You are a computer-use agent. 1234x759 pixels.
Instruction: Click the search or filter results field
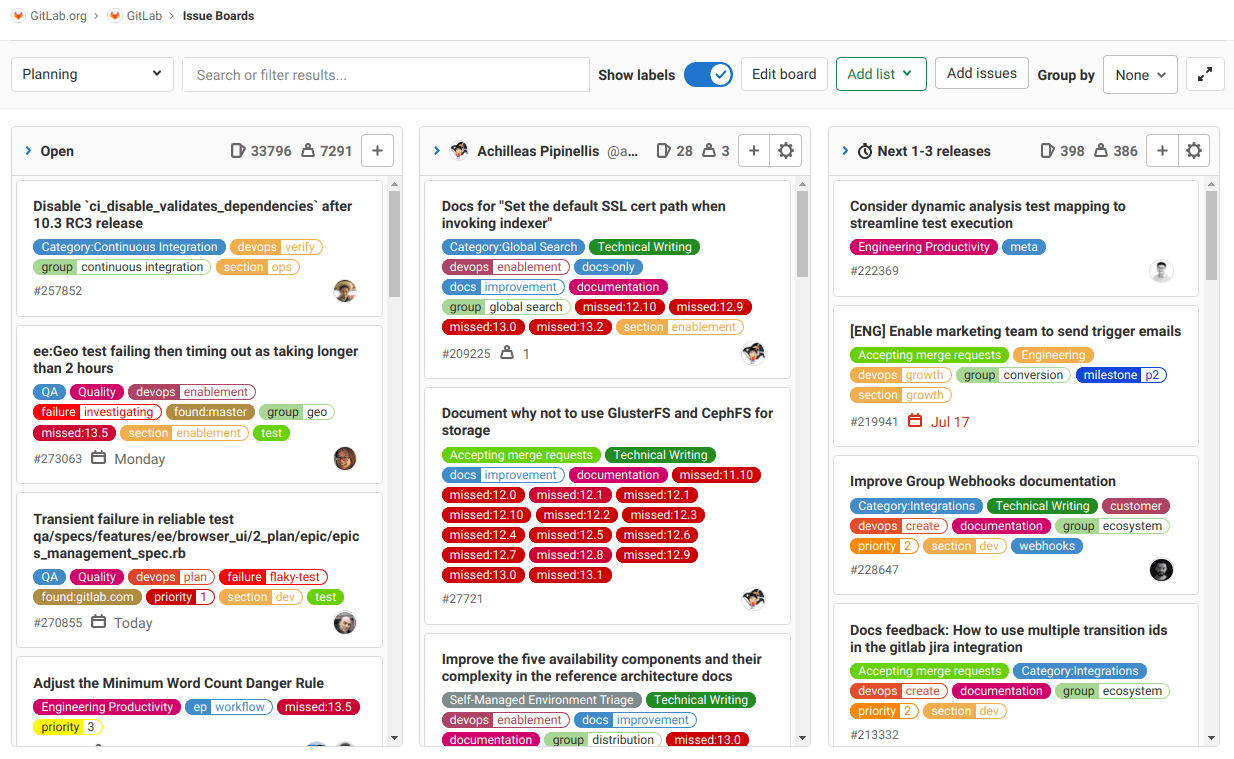386,74
